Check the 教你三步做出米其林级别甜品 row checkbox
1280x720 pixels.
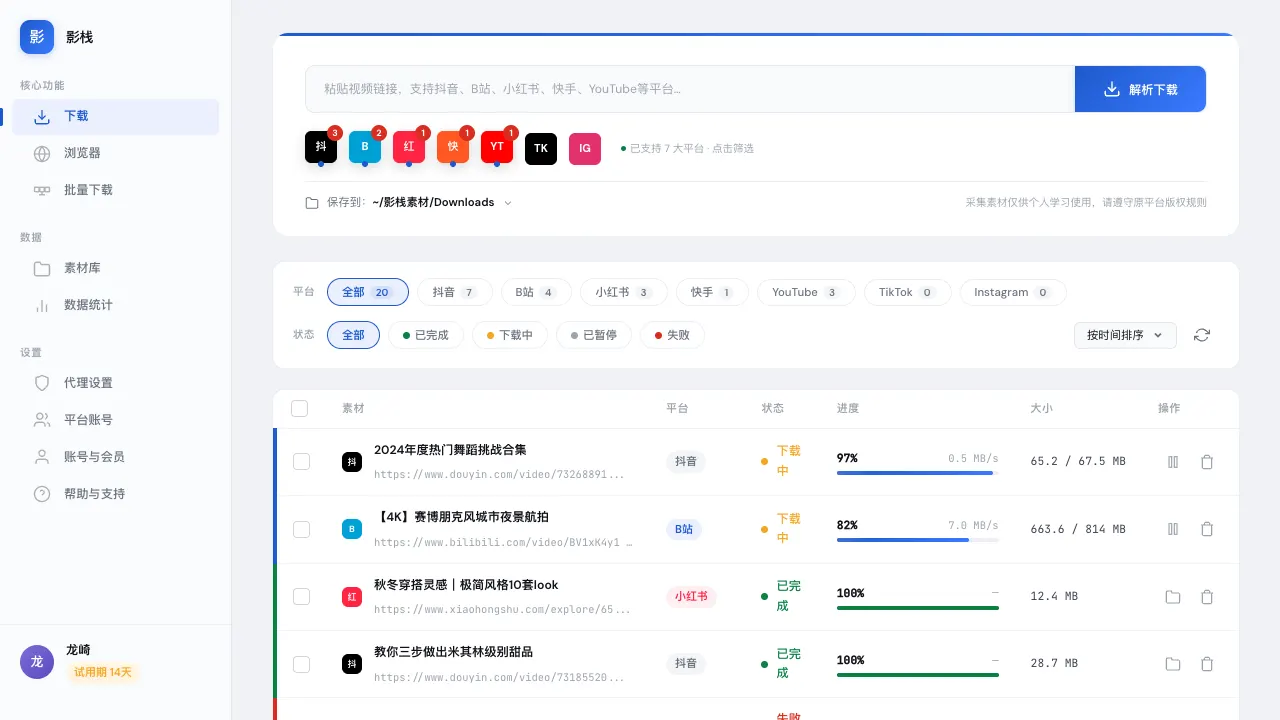[301, 664]
